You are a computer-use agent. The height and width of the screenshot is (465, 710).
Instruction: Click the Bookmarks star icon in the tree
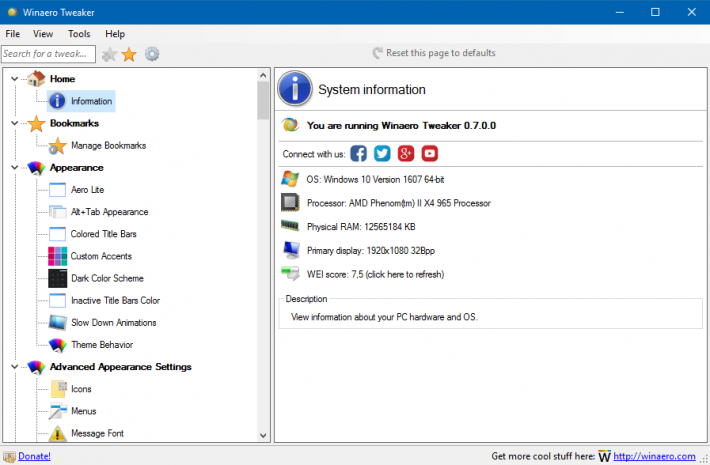(36, 123)
